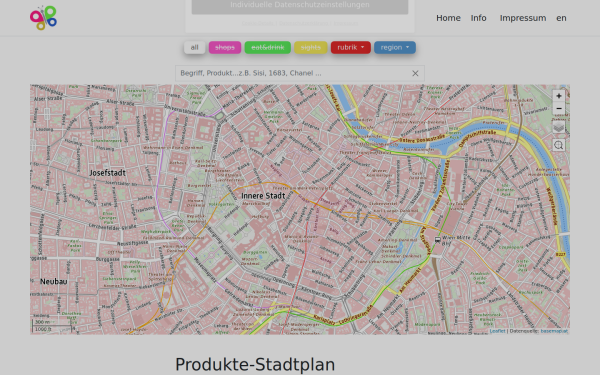Screen dimensions: 600x375
Task: Click the magnifier search icon on the map
Action: point(559,145)
